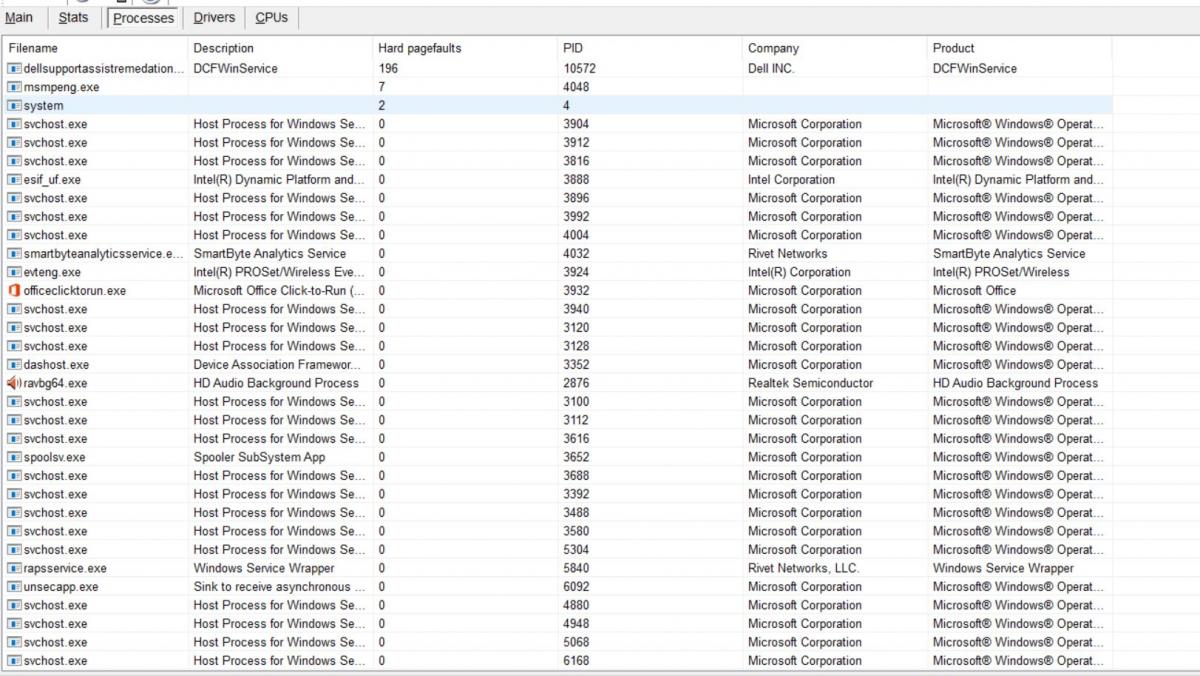Select the 'system' filename row

point(43,106)
